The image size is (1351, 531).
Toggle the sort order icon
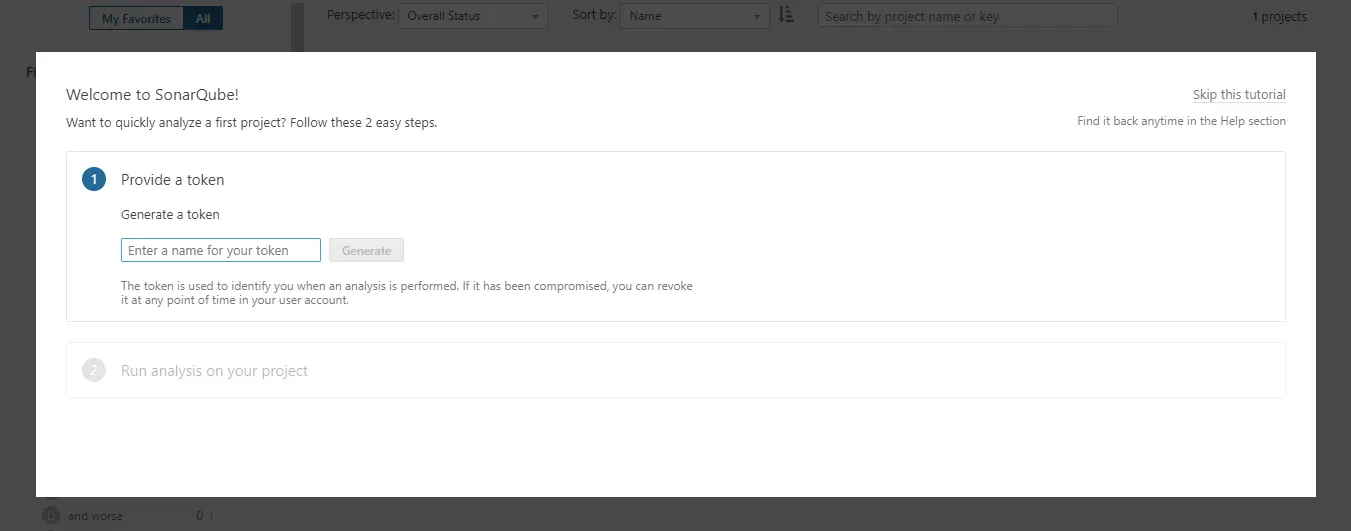(x=786, y=15)
